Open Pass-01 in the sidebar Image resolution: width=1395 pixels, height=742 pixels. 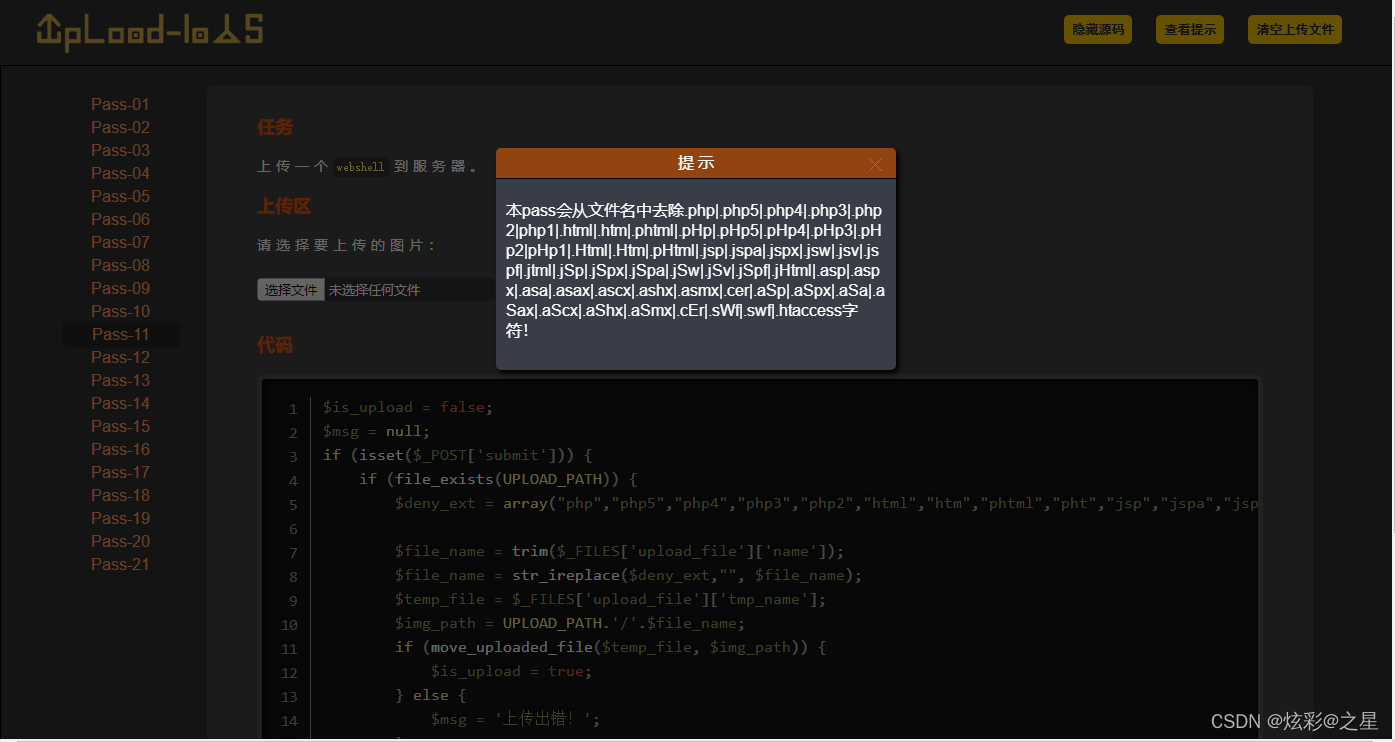[120, 104]
